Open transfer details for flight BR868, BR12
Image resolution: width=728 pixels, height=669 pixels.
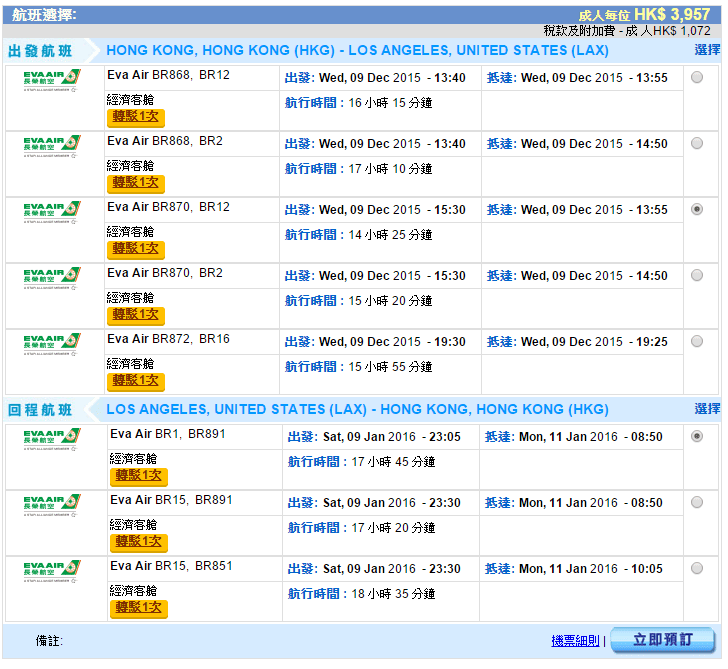pyautogui.click(x=135, y=117)
